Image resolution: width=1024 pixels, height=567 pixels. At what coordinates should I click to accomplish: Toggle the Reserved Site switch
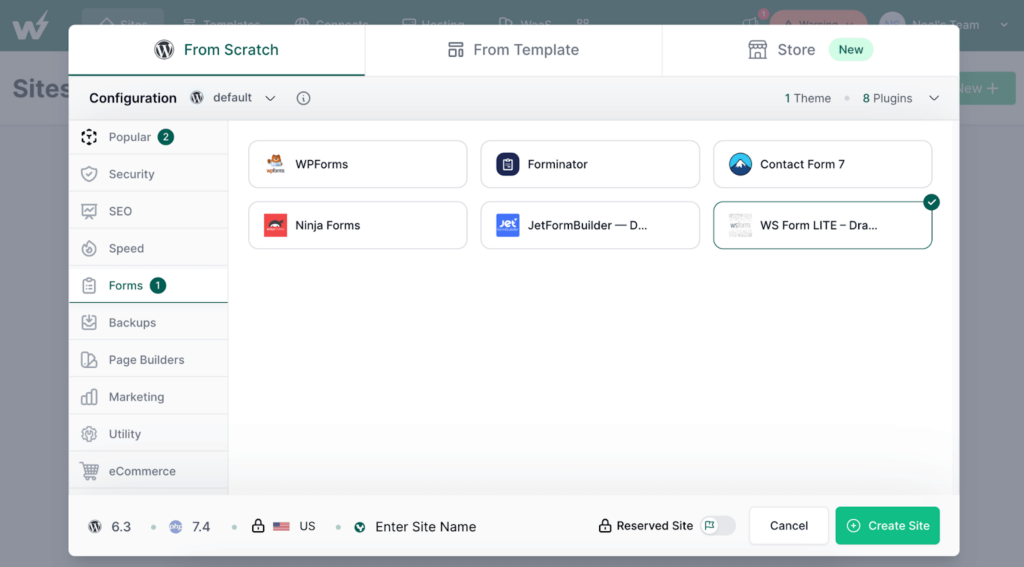click(x=717, y=526)
